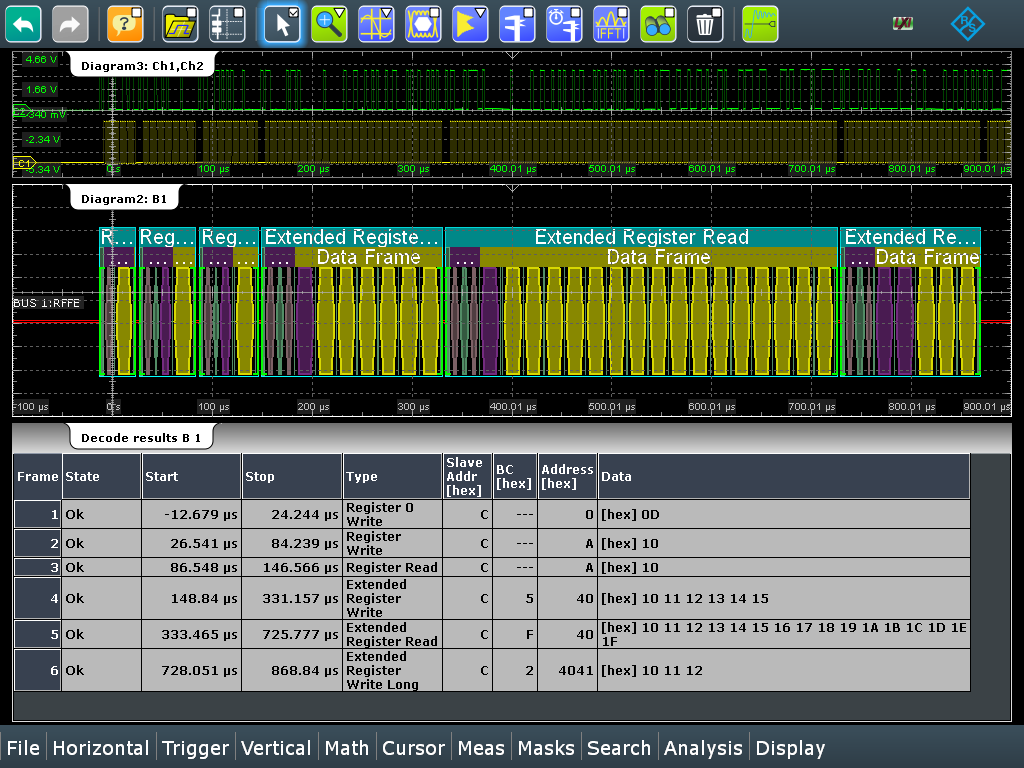Open the Trigger menu

click(196, 748)
